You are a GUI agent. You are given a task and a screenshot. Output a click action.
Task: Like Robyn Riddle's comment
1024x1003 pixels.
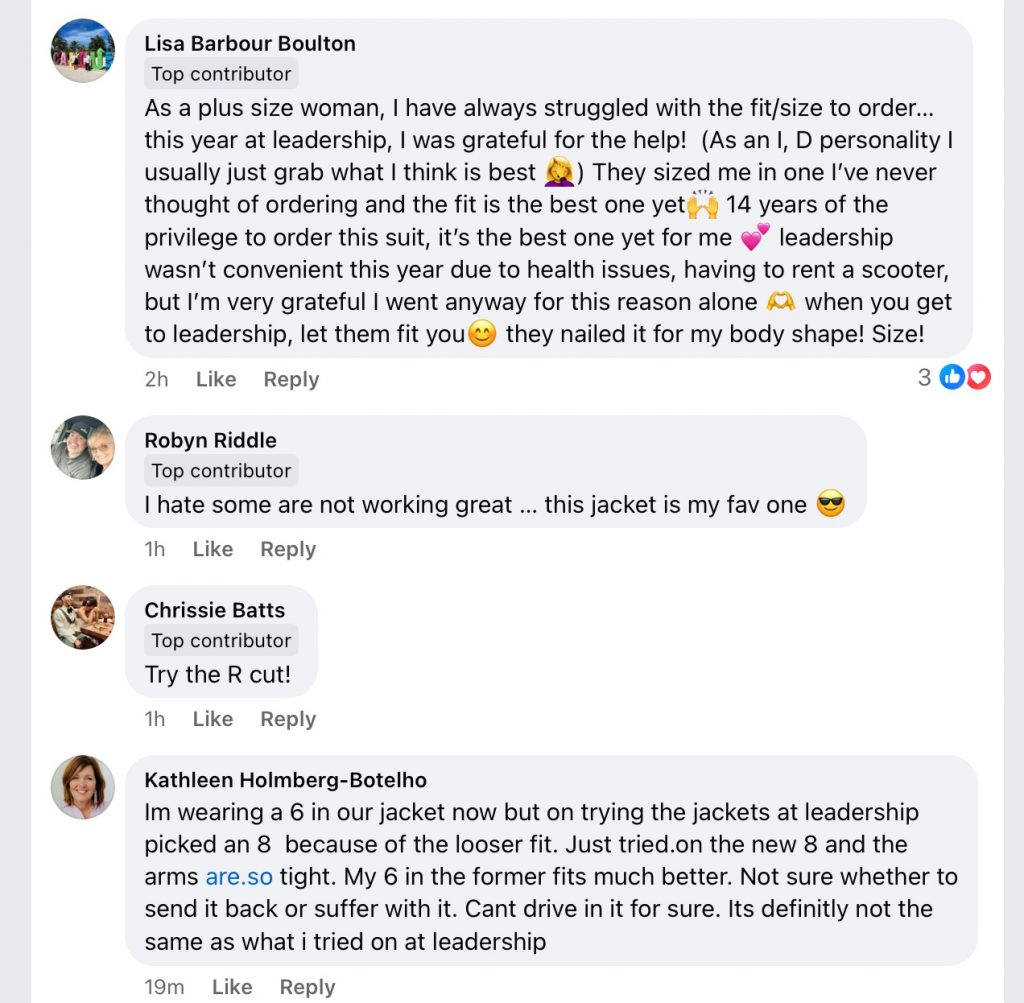[x=212, y=549]
